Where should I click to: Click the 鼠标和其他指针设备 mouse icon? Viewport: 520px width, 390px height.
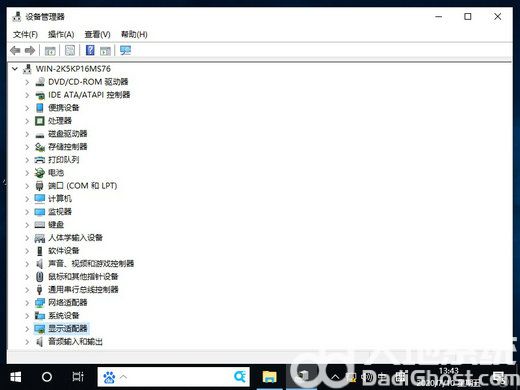pos(40,277)
